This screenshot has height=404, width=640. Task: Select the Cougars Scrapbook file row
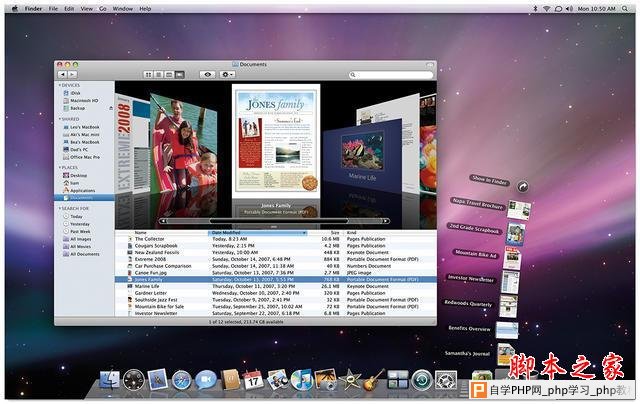(276, 246)
